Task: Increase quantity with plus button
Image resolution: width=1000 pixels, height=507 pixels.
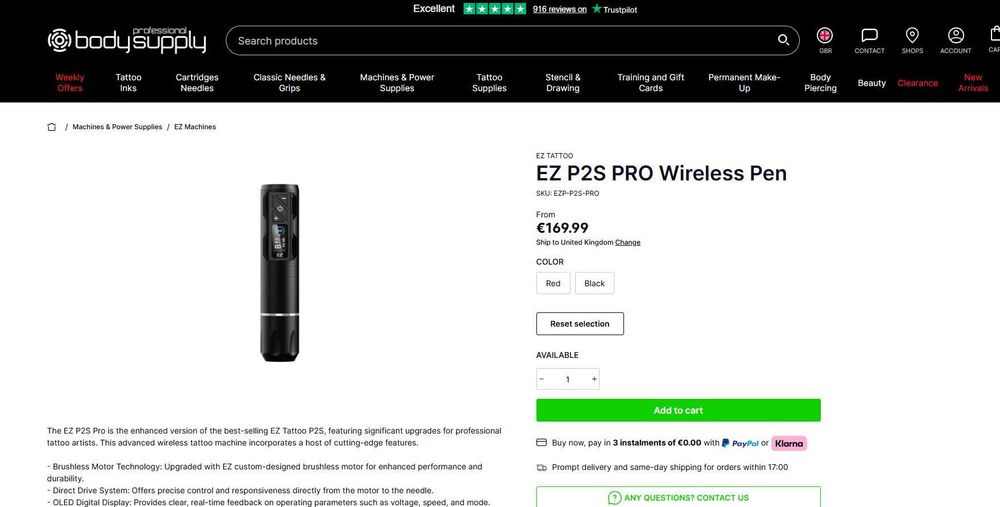Action: [x=594, y=379]
